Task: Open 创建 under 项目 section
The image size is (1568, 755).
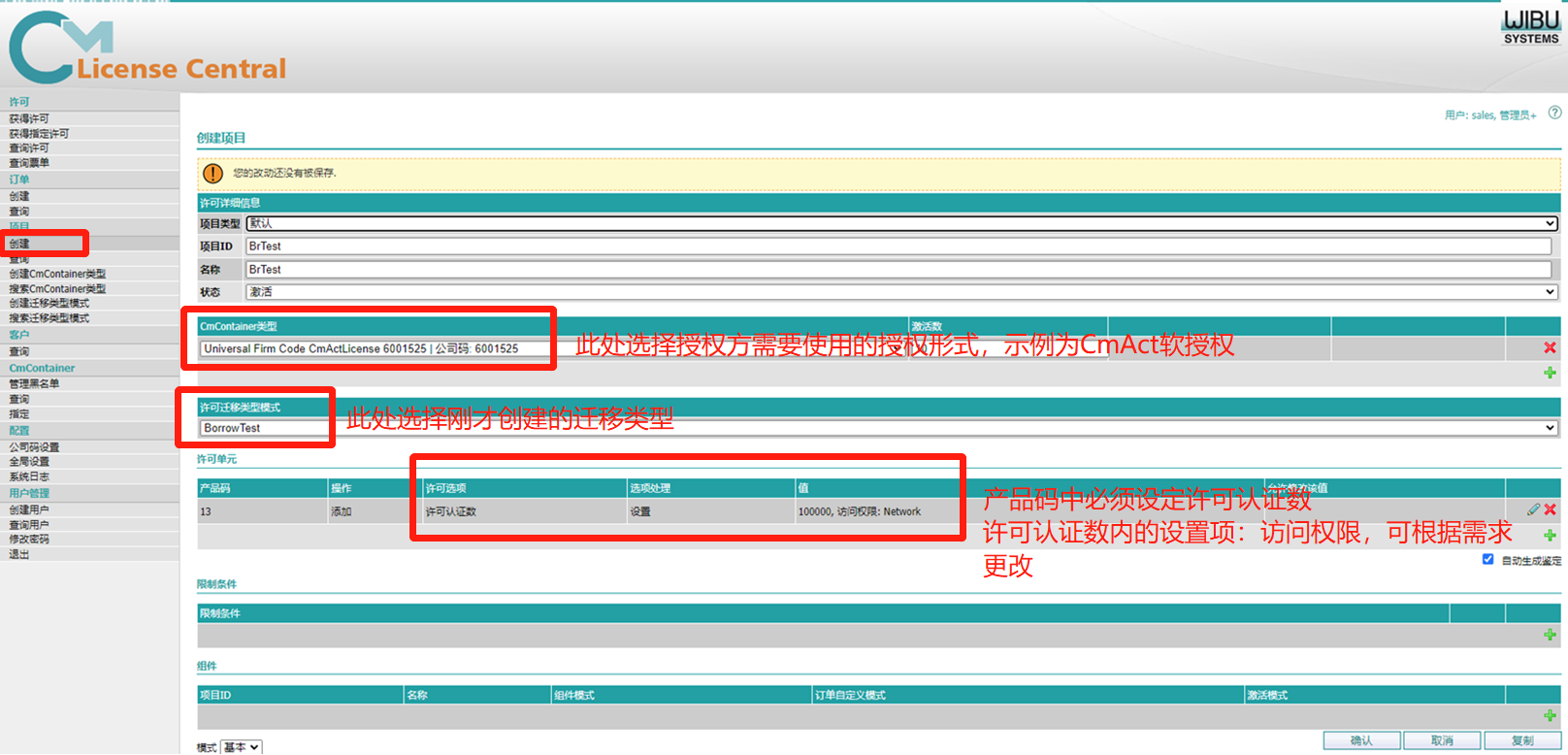Action: coord(19,244)
